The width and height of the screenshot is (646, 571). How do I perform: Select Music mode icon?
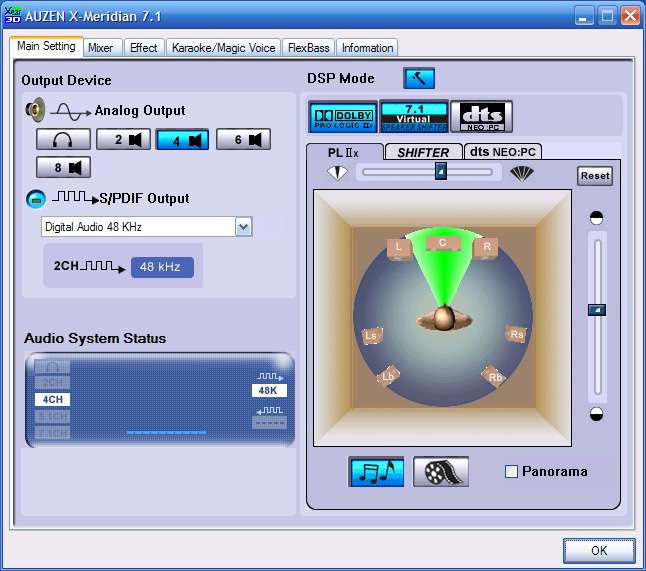click(376, 472)
